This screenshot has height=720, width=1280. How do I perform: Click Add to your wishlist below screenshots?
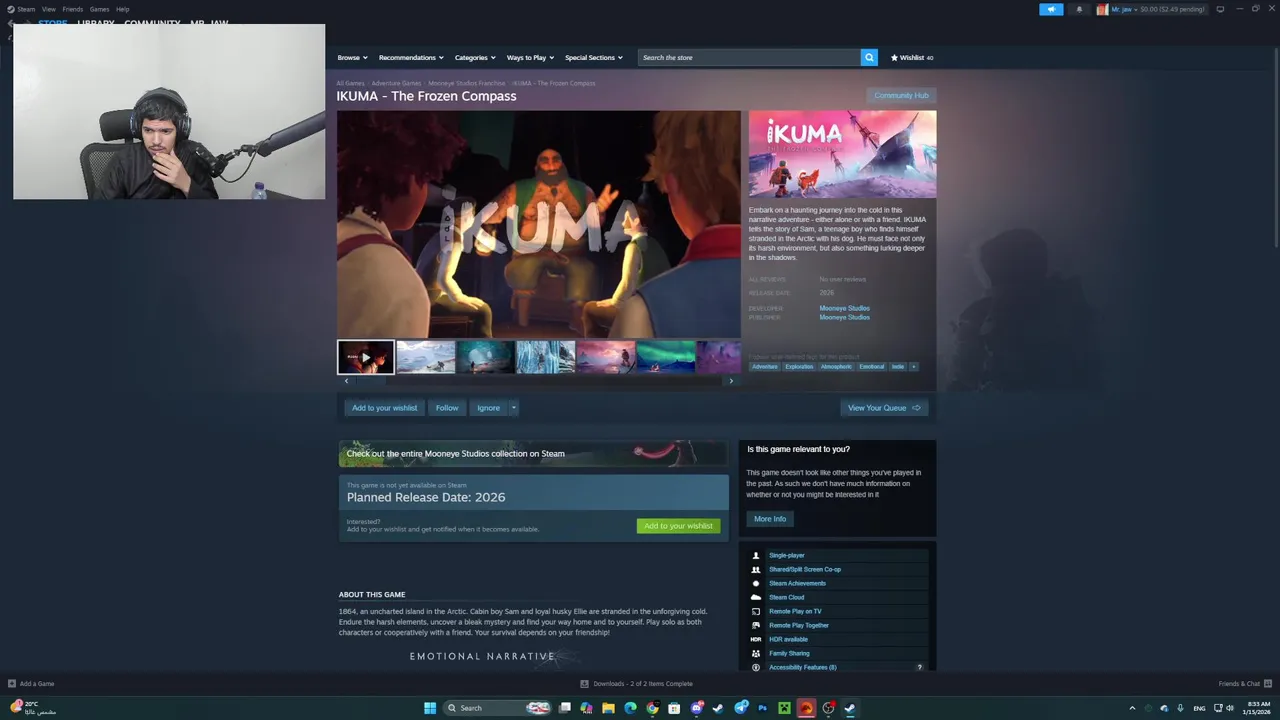(x=384, y=408)
